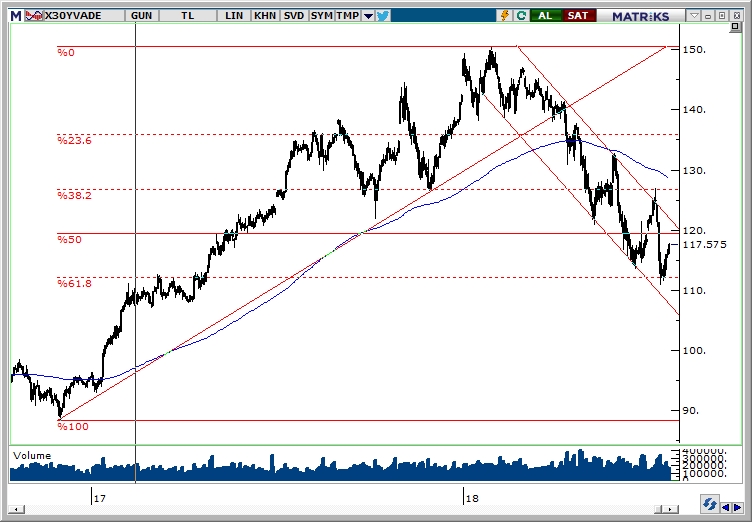752x522 pixels.
Task: Click the %50 Fibonacci level label
Action: tap(70, 239)
